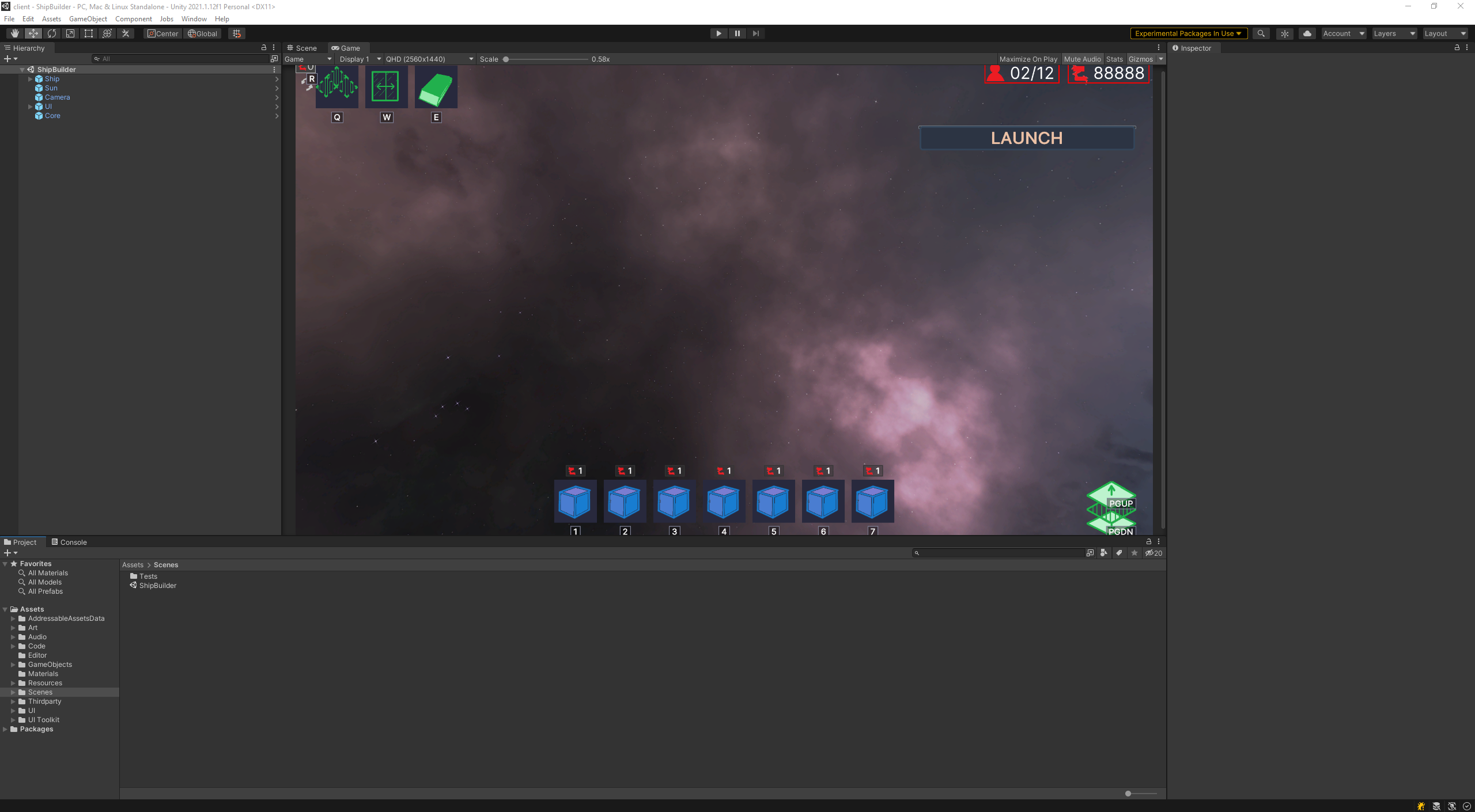Toggle the Inspector panel lock

1457,48
